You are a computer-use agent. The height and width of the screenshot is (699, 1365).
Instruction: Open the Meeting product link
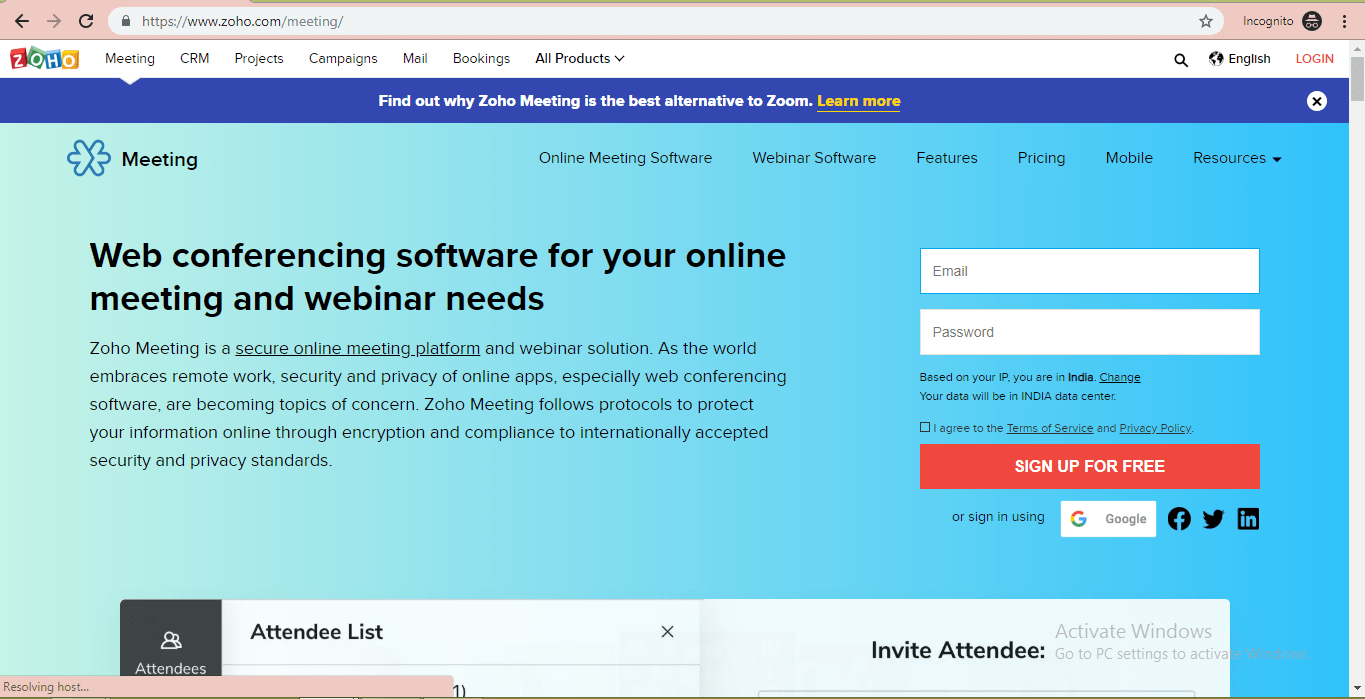pos(130,59)
